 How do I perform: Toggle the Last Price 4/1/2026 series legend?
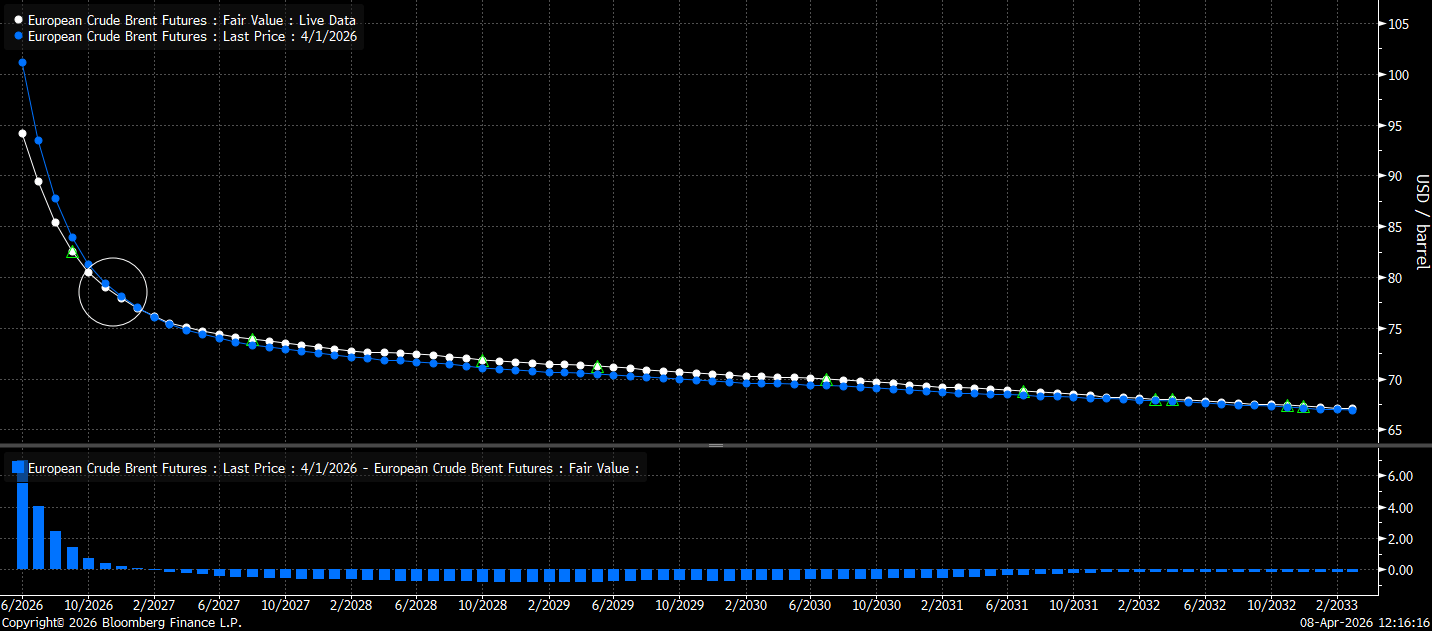coord(192,36)
